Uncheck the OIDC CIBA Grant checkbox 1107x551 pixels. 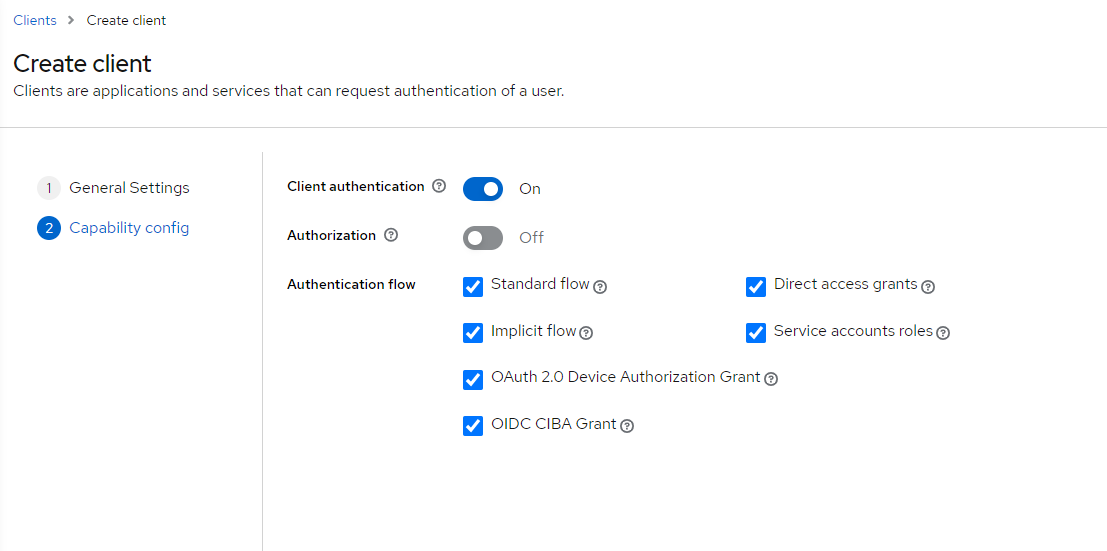pyautogui.click(x=473, y=426)
